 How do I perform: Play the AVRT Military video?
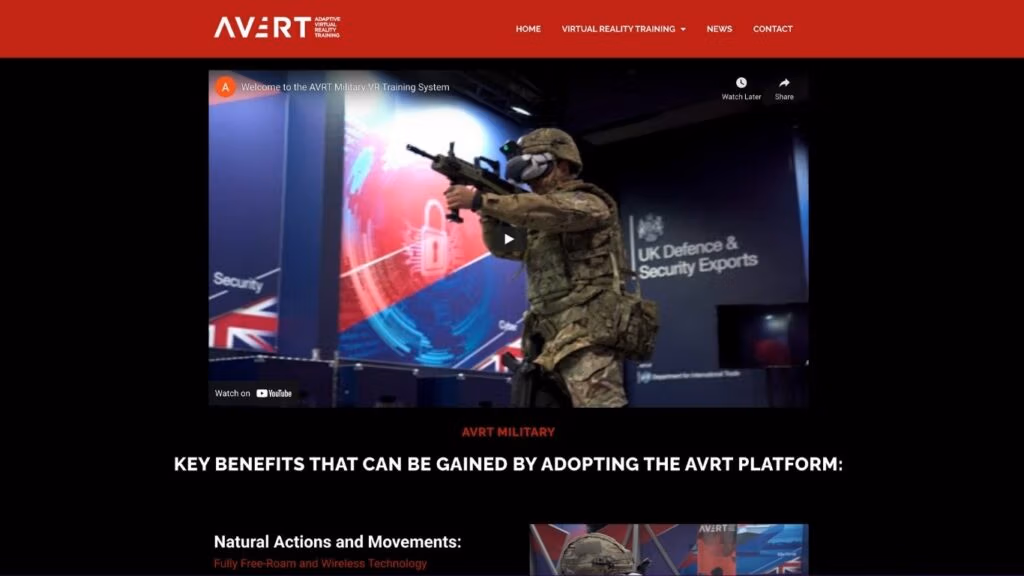(x=509, y=239)
